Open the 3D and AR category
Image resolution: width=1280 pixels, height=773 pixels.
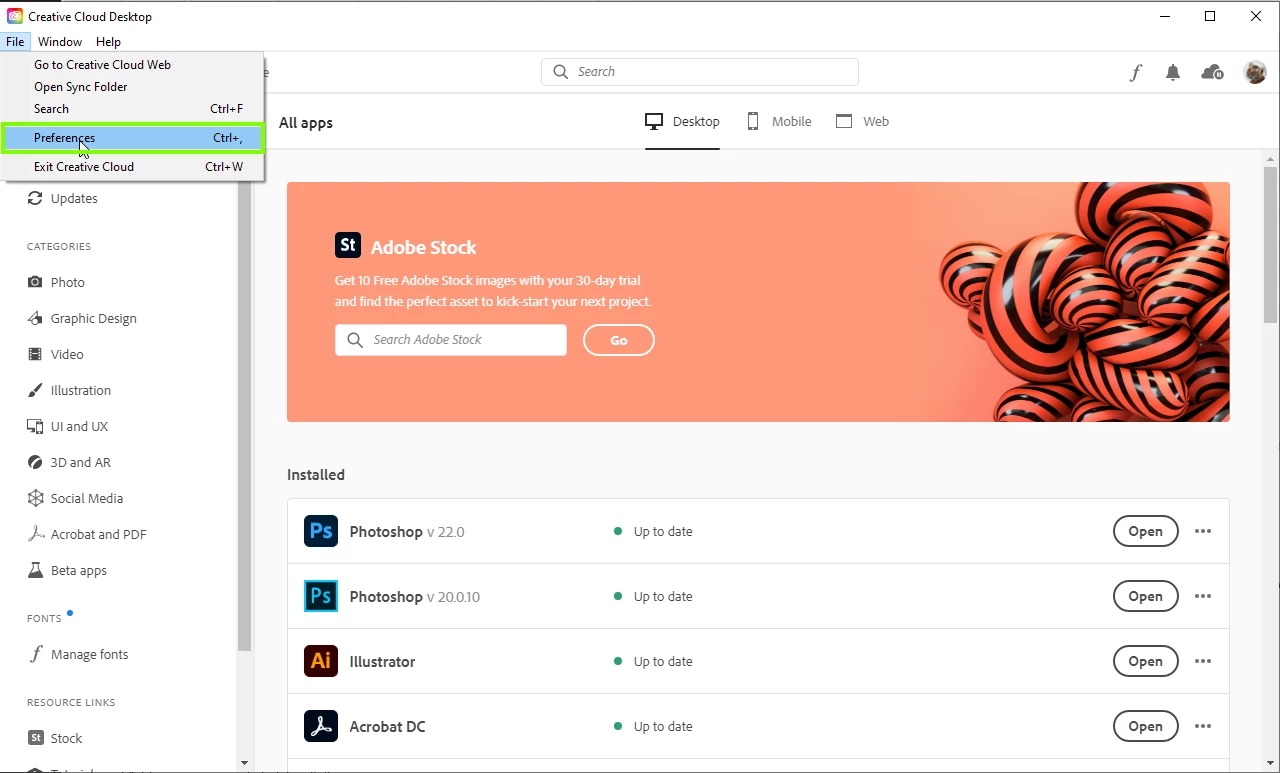pyautogui.click(x=69, y=462)
